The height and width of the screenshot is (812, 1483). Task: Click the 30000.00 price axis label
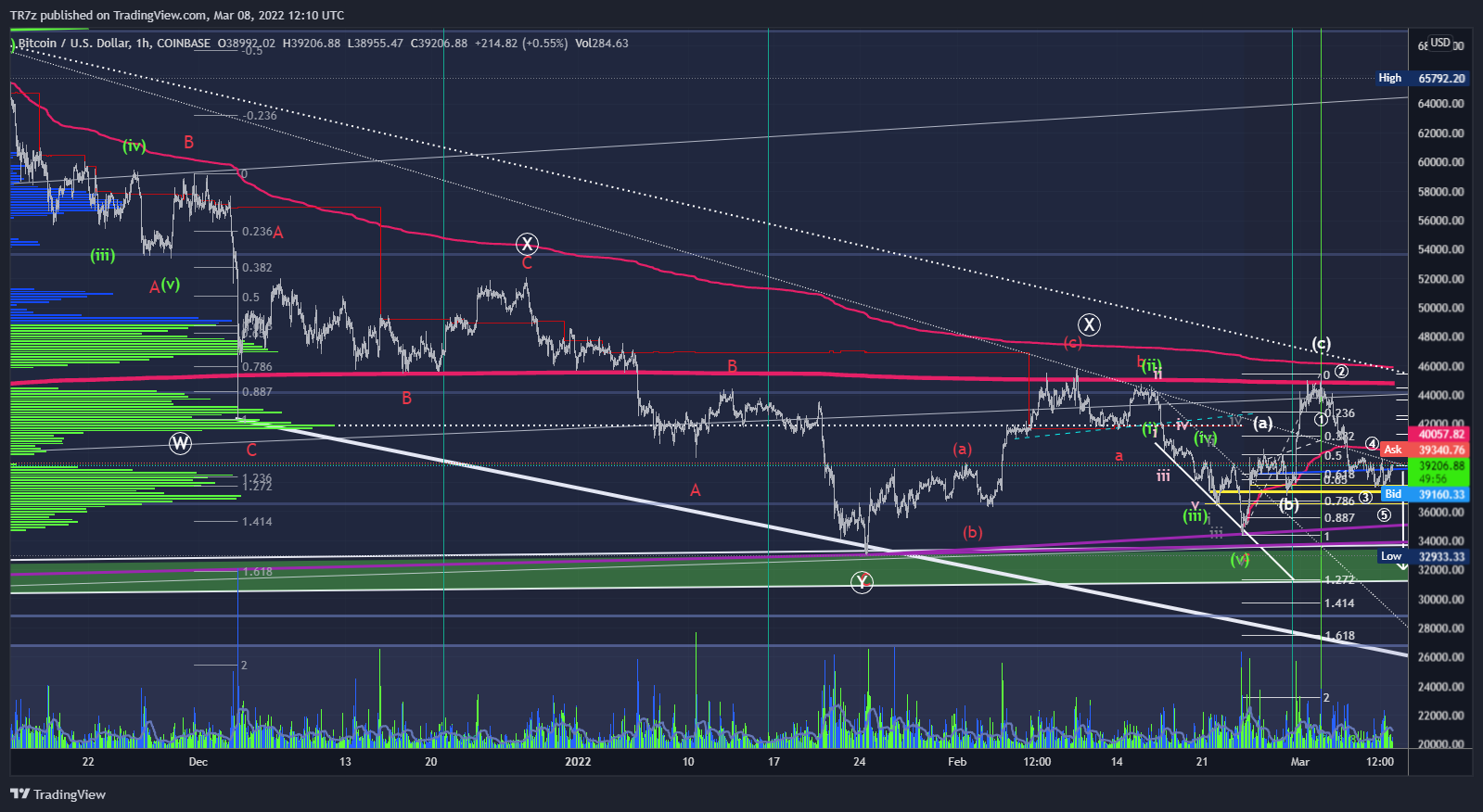click(x=1441, y=600)
